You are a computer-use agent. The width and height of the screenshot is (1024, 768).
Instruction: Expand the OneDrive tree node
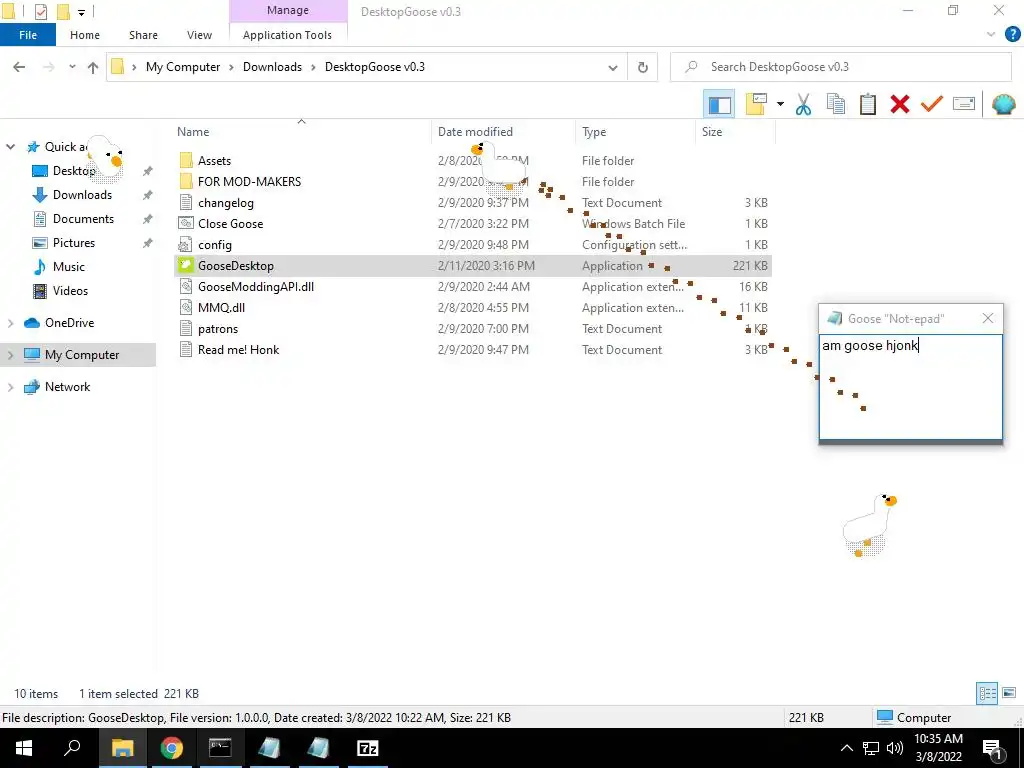(x=10, y=323)
